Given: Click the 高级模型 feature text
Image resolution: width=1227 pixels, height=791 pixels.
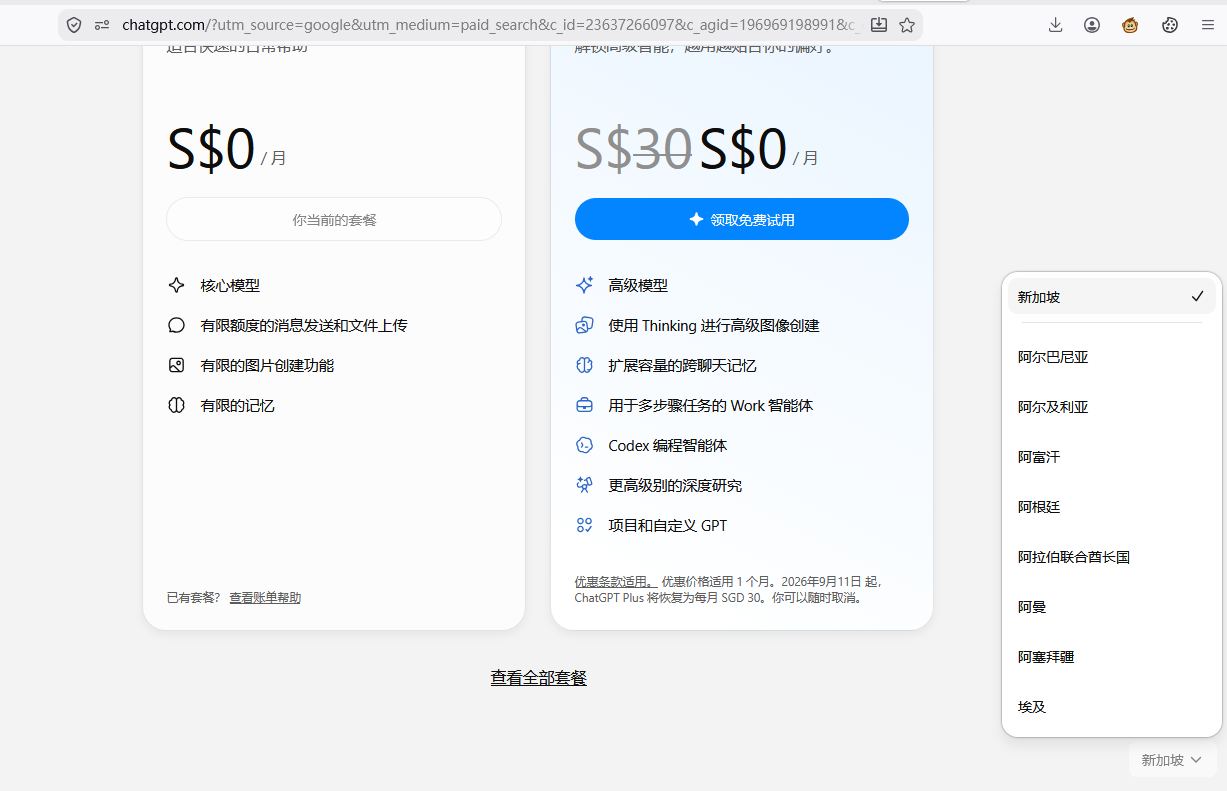Looking at the screenshot, I should point(638,285).
